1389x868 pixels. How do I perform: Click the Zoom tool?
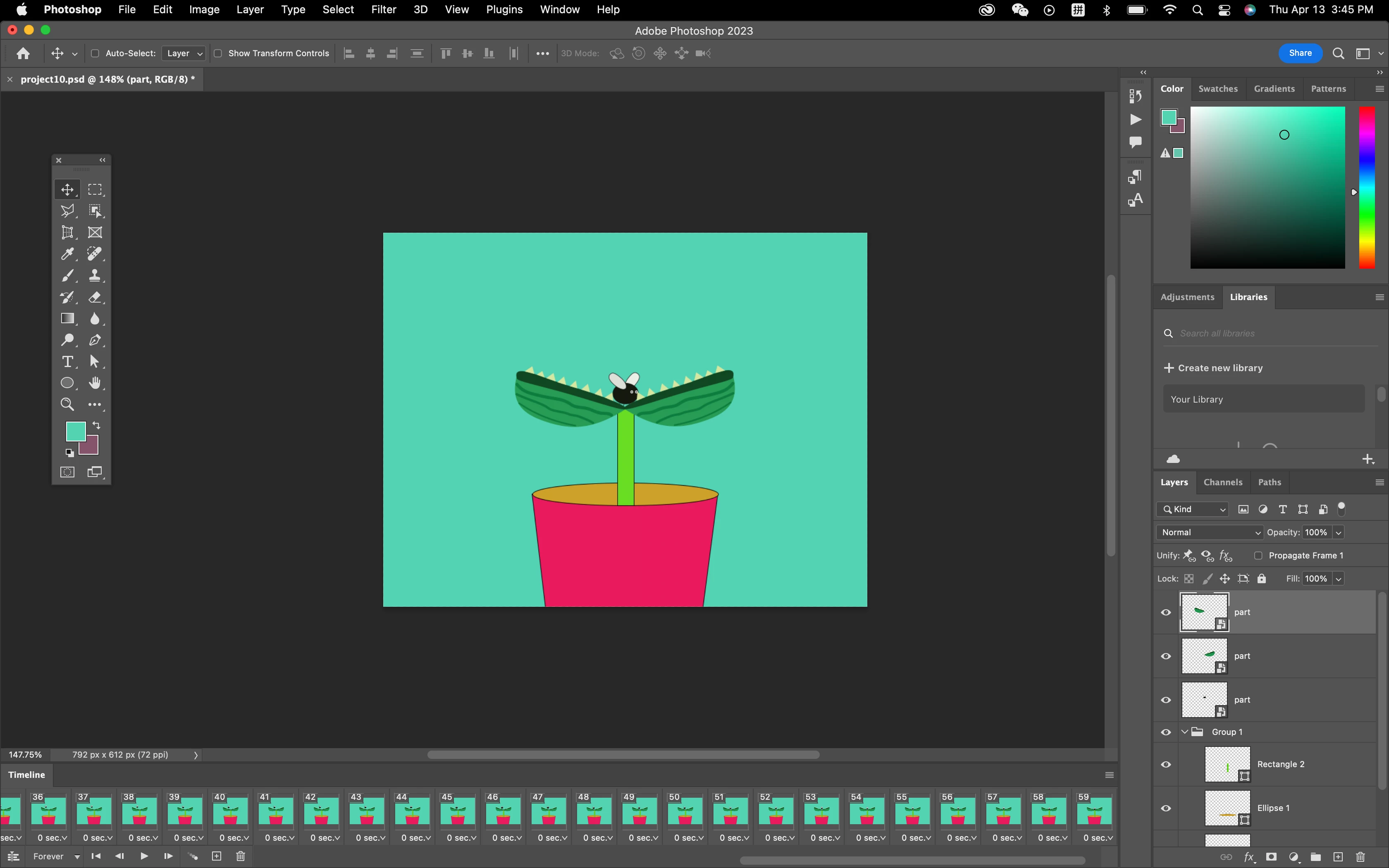(x=67, y=405)
